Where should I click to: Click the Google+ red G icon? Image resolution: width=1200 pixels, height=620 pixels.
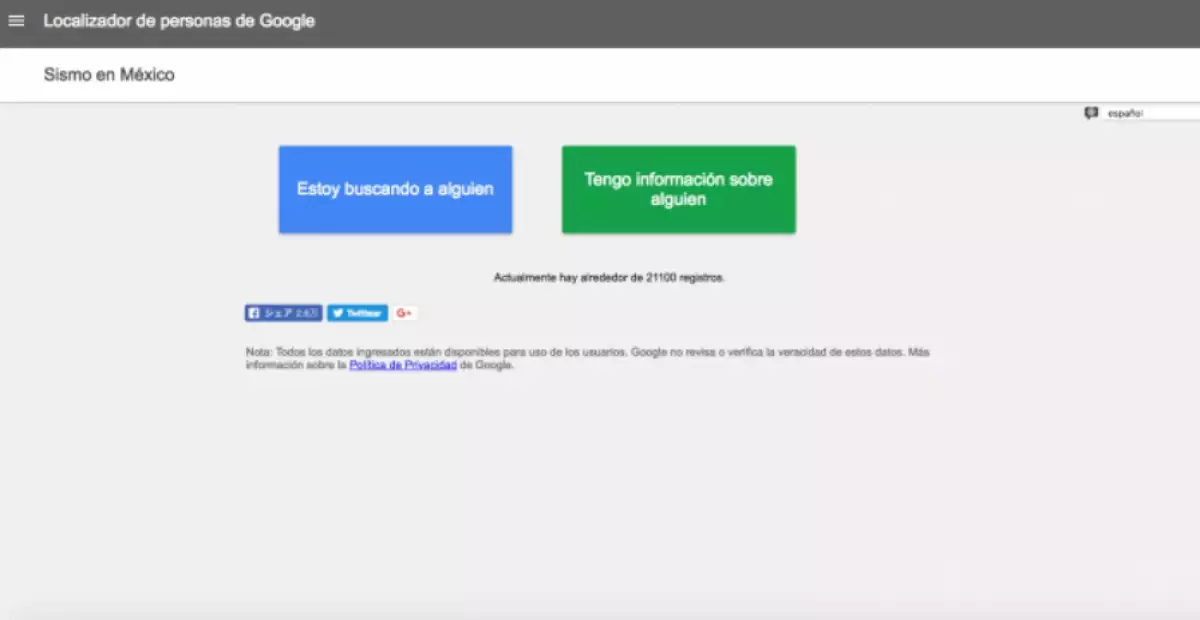click(x=402, y=312)
